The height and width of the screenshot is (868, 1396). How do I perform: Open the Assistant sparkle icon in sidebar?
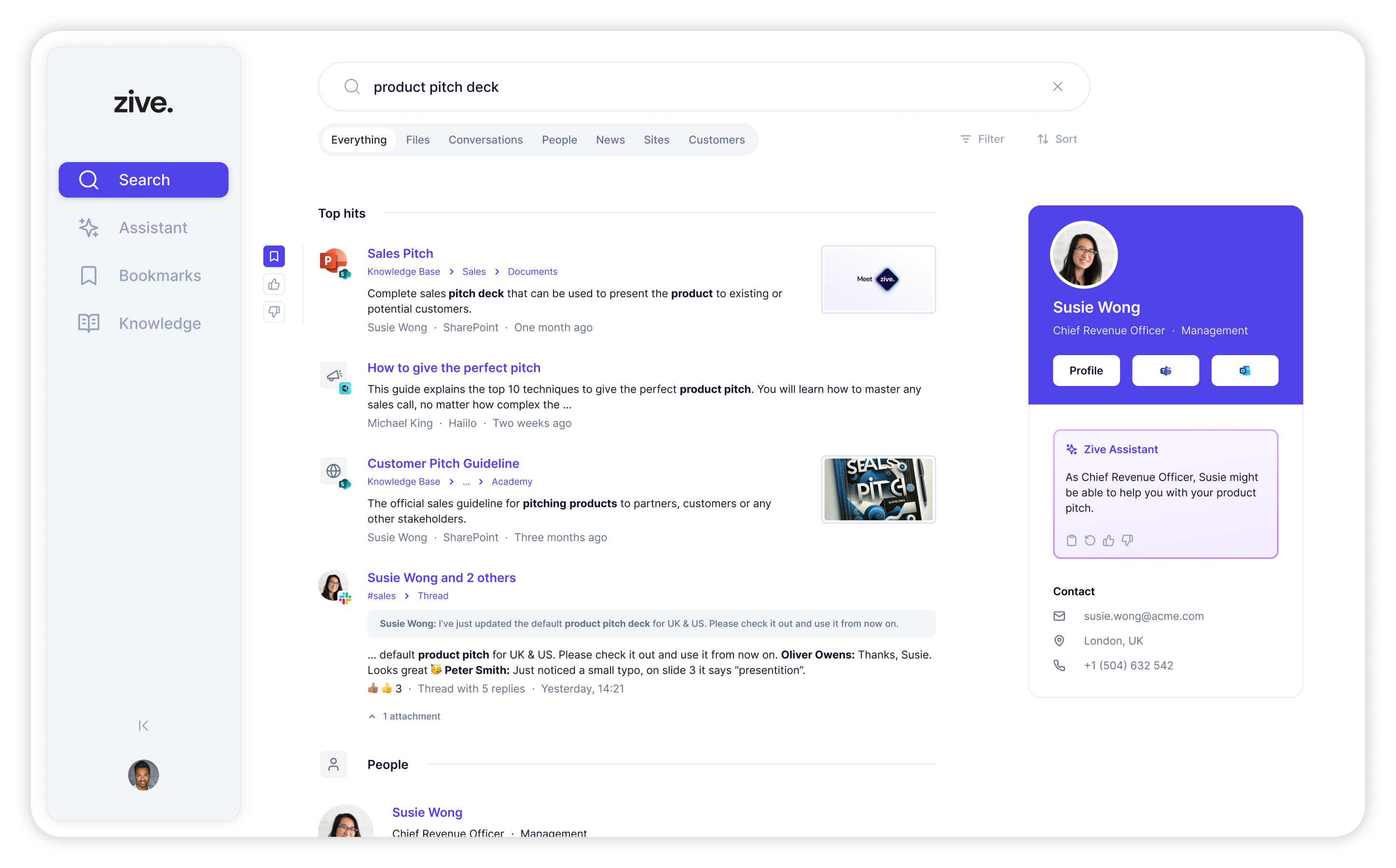88,227
